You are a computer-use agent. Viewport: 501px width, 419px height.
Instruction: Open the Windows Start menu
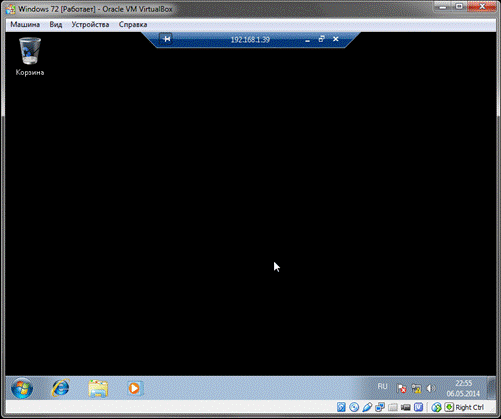[22, 388]
